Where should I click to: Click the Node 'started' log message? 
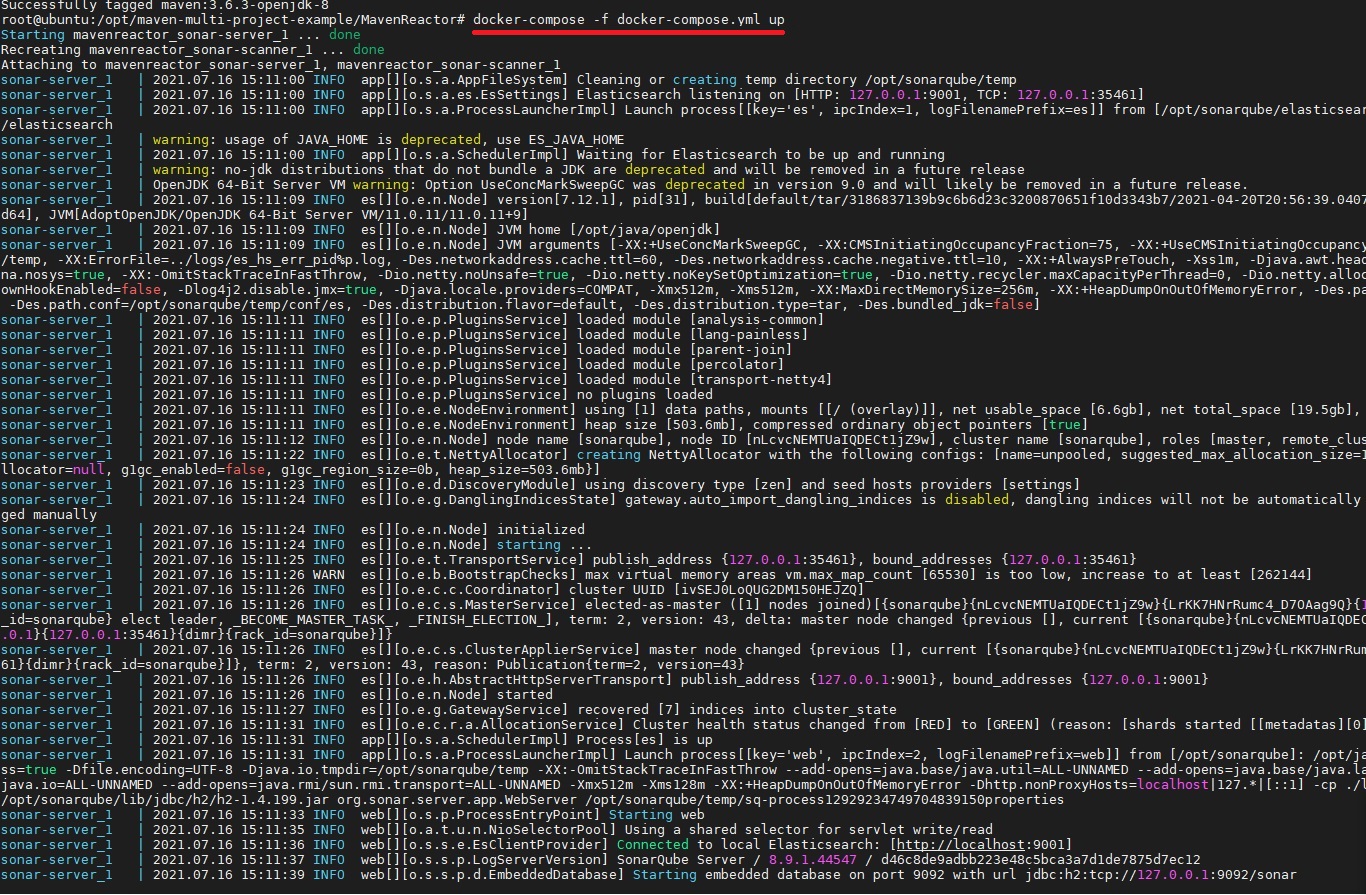click(525, 695)
